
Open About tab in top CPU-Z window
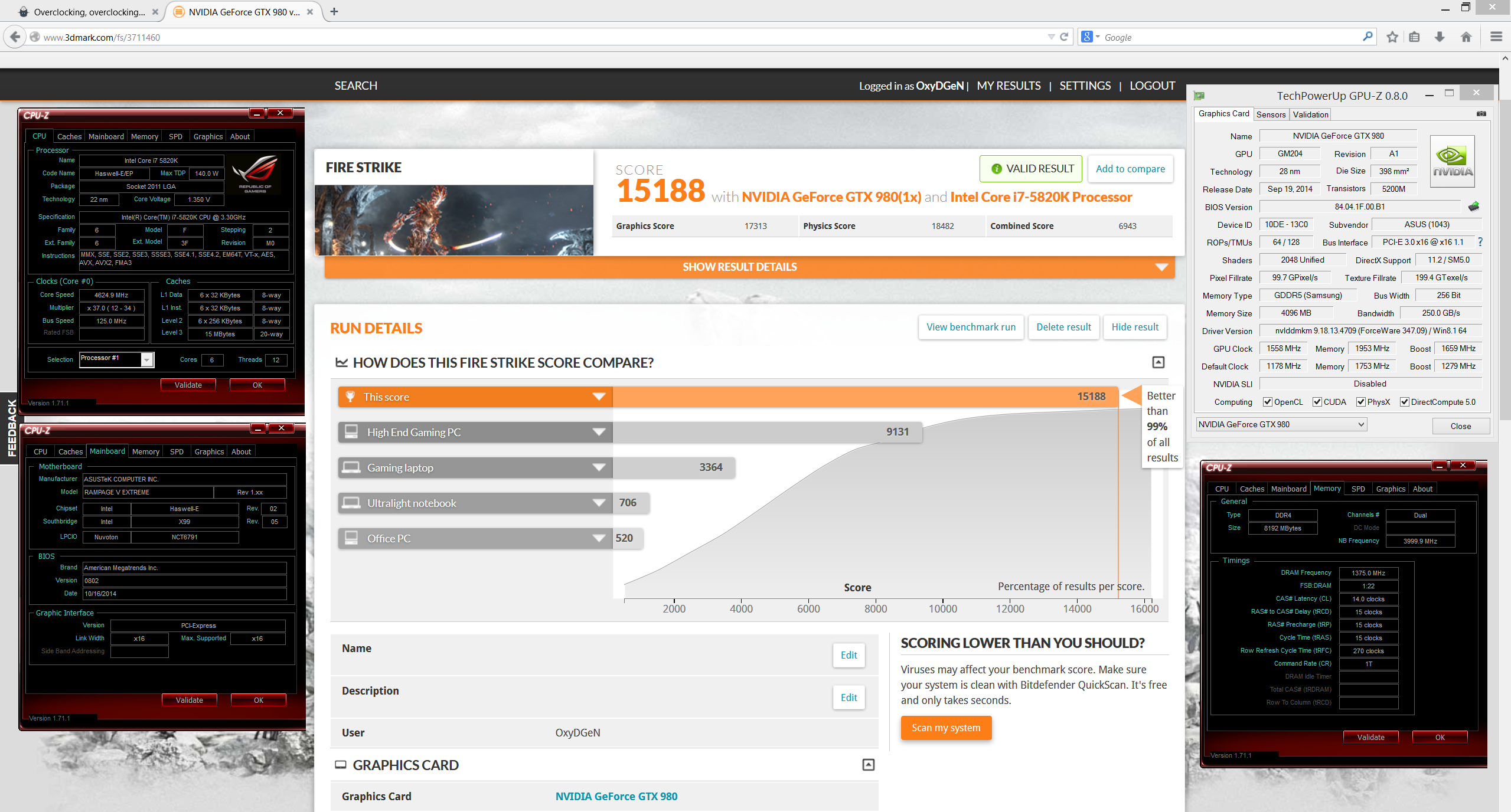pyautogui.click(x=240, y=136)
